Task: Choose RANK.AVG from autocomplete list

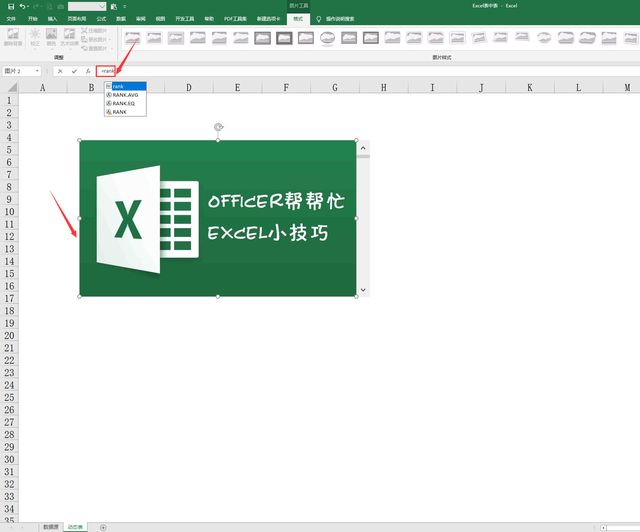Action: 125,95
